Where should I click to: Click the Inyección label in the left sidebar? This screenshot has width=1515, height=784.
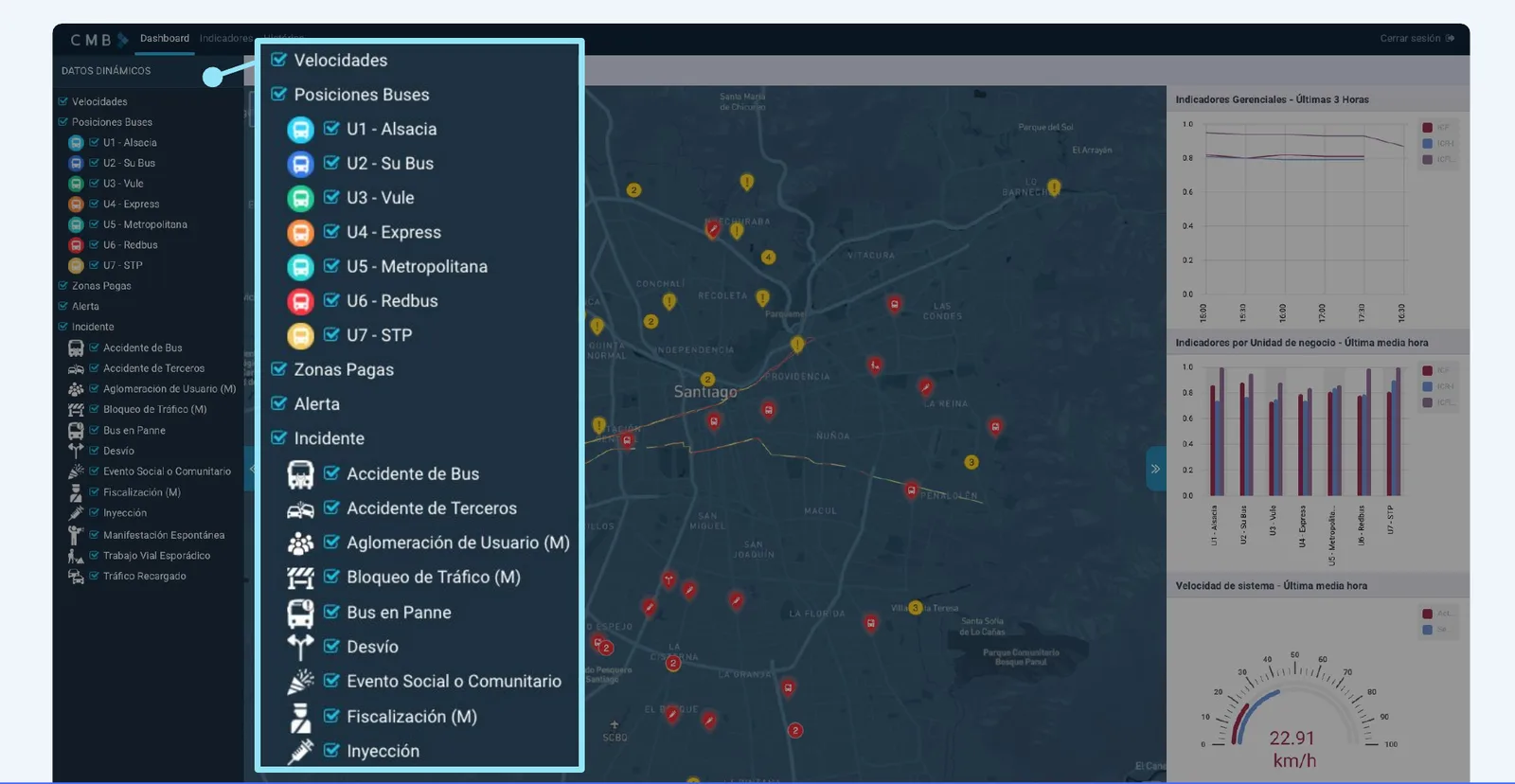click(x=125, y=513)
